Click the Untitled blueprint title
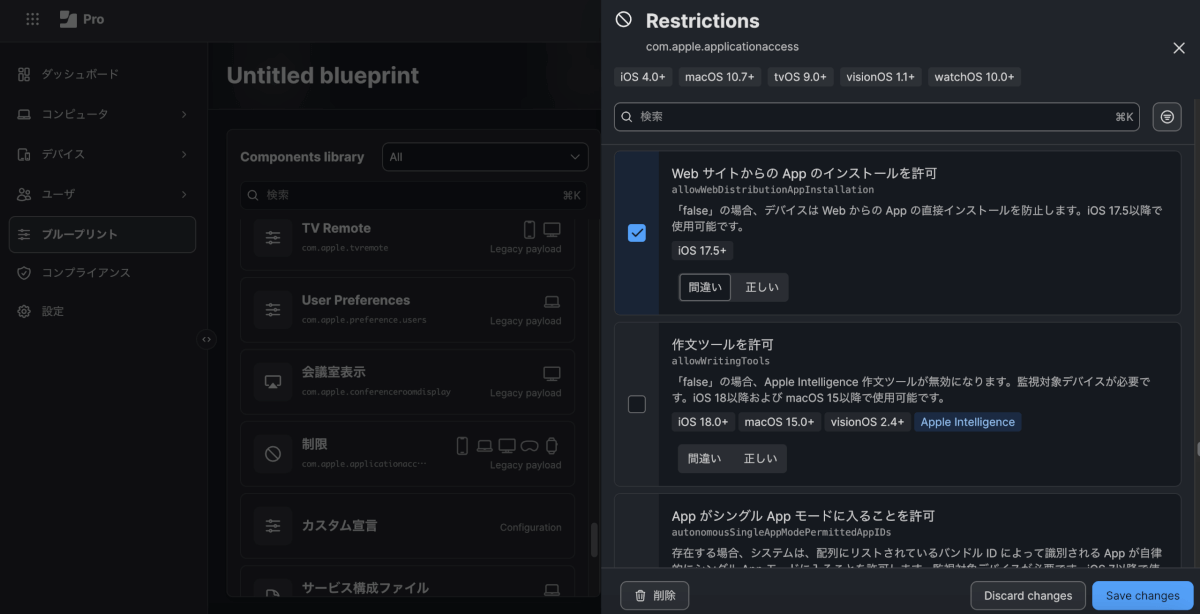 [323, 76]
